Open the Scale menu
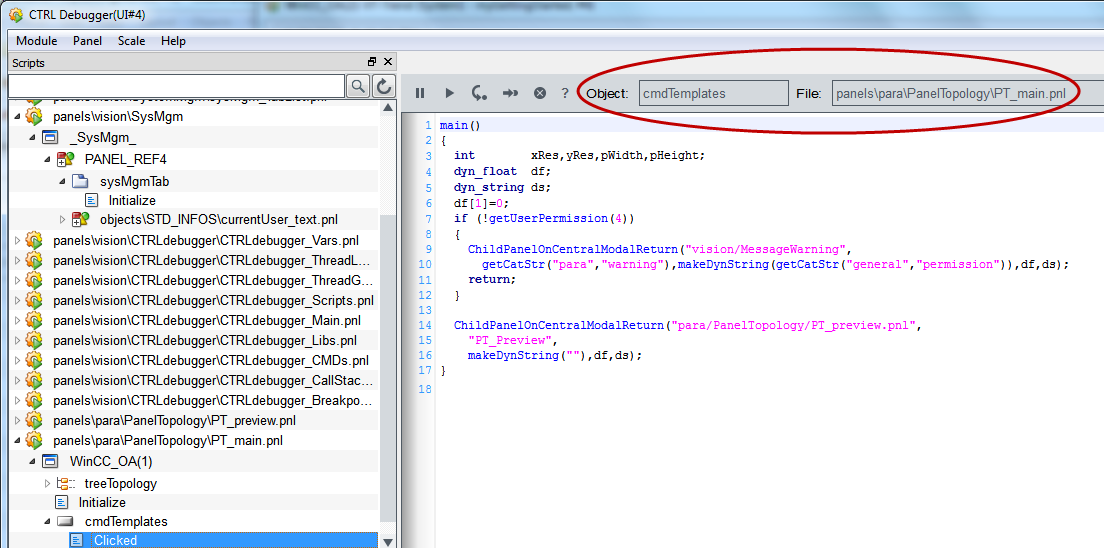1104x548 pixels. (x=131, y=41)
